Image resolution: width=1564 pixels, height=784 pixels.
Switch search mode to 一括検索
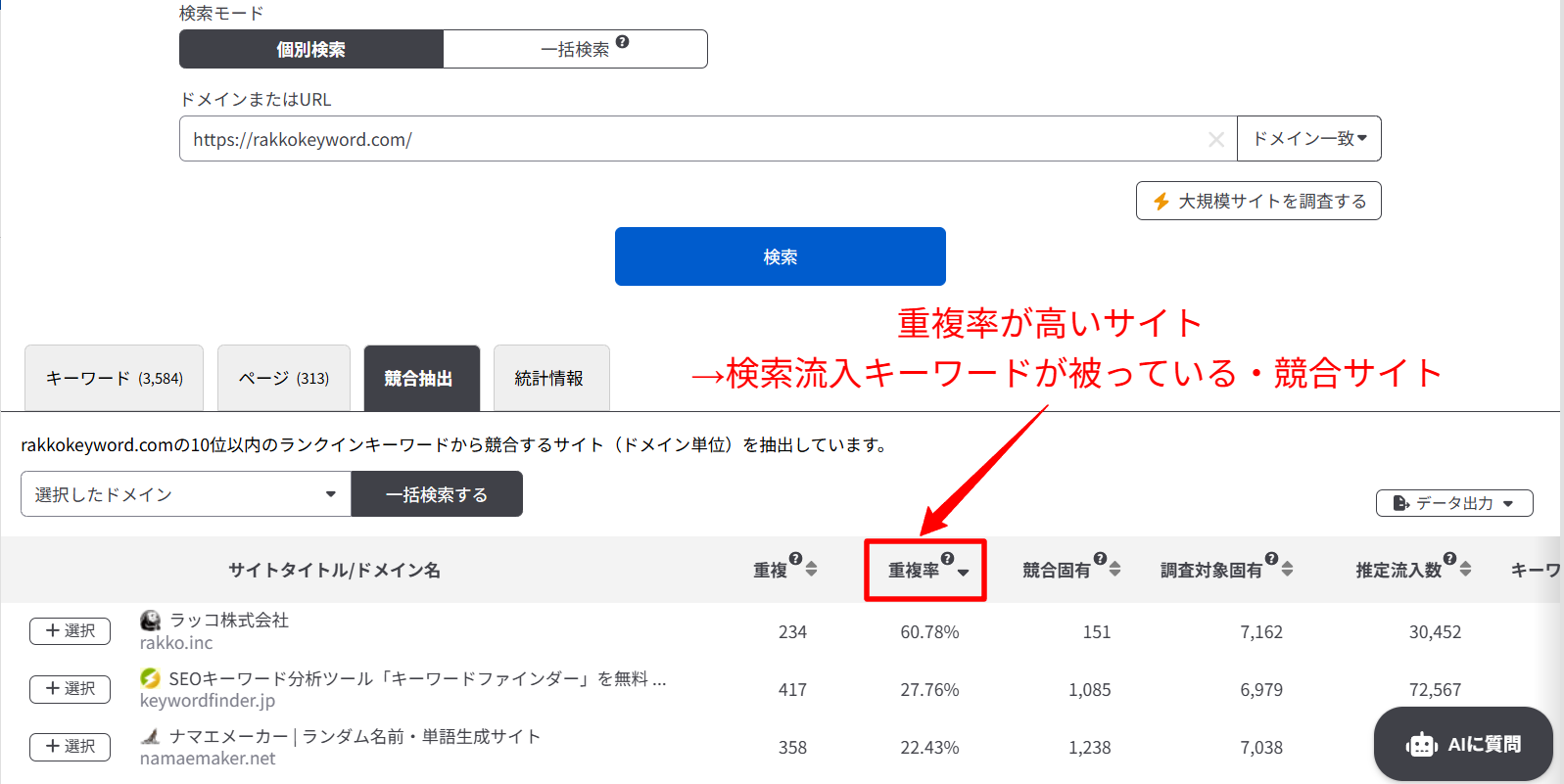575,49
